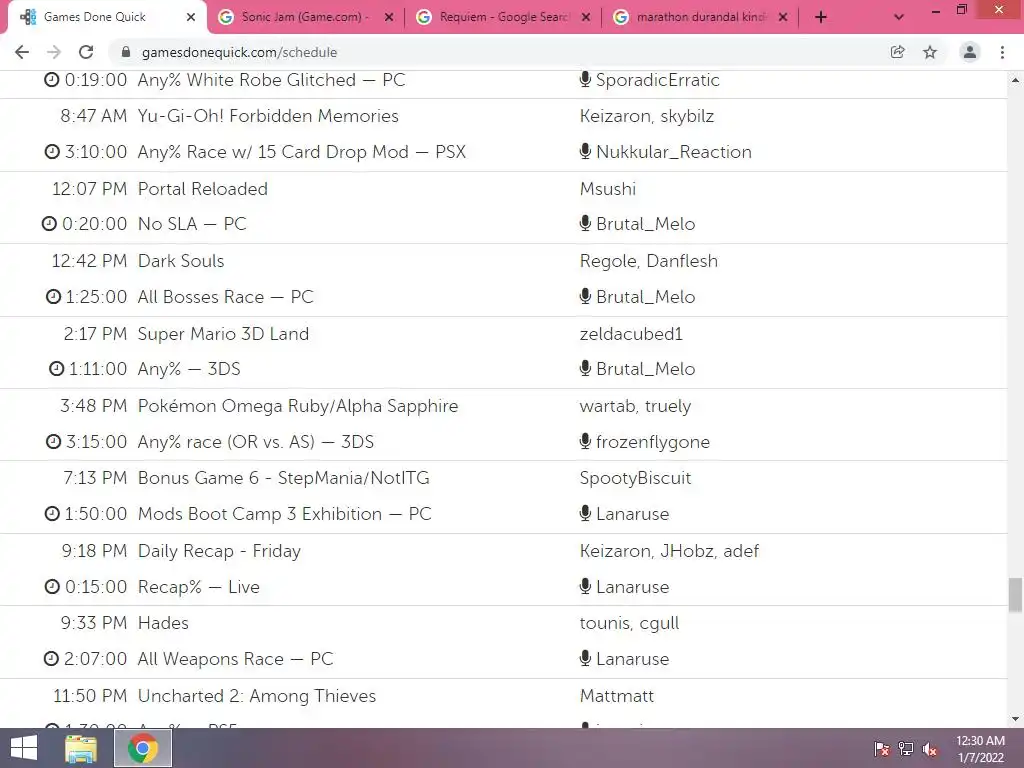1024x768 pixels.
Task: Open the Chrome three-dot menu
Action: tap(1002, 52)
